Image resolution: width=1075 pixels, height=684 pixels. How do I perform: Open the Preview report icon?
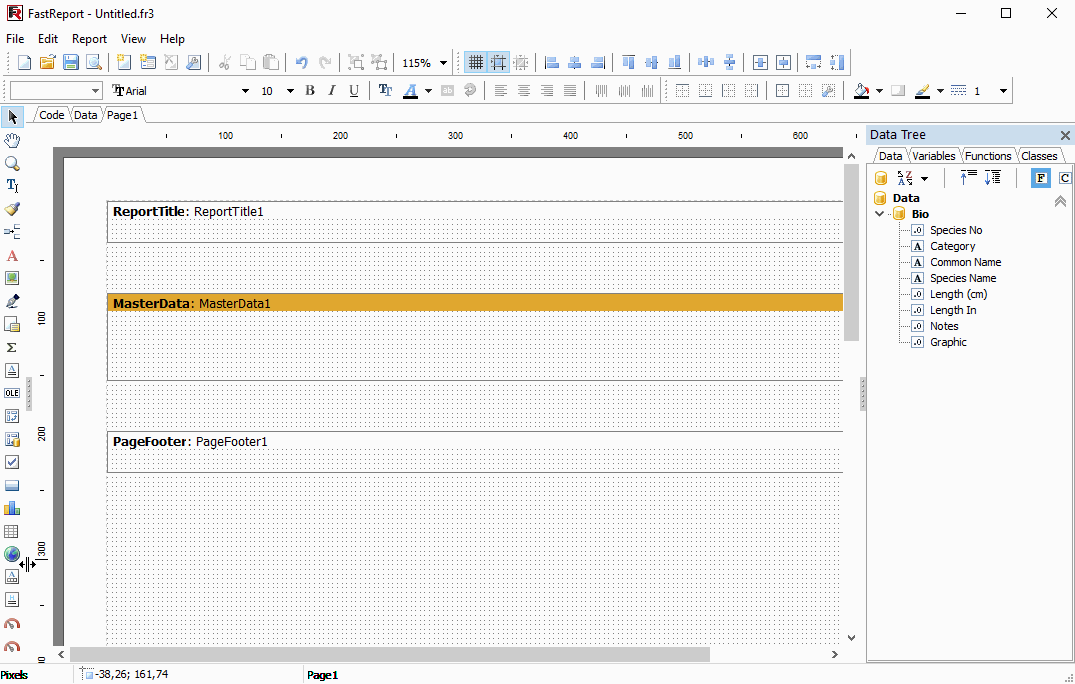coord(94,63)
